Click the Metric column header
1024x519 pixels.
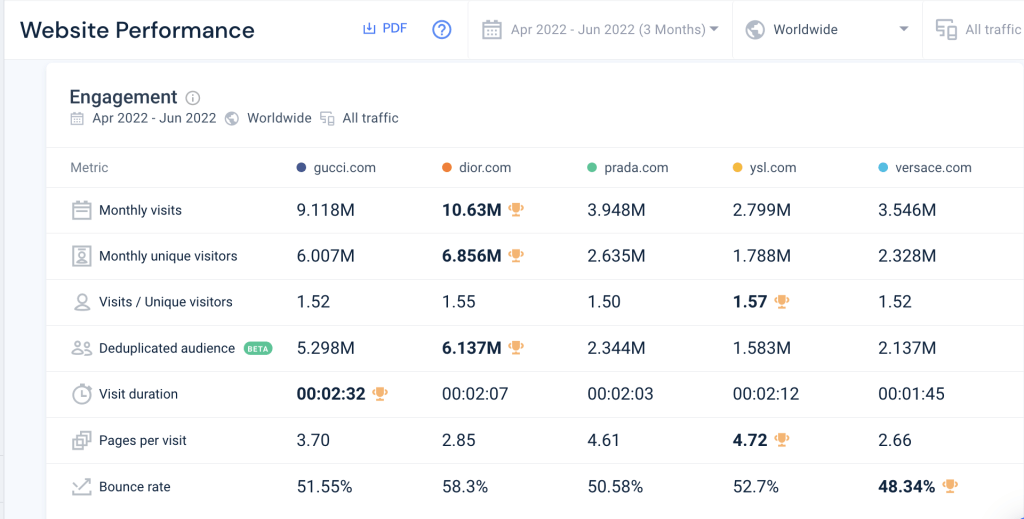(89, 168)
